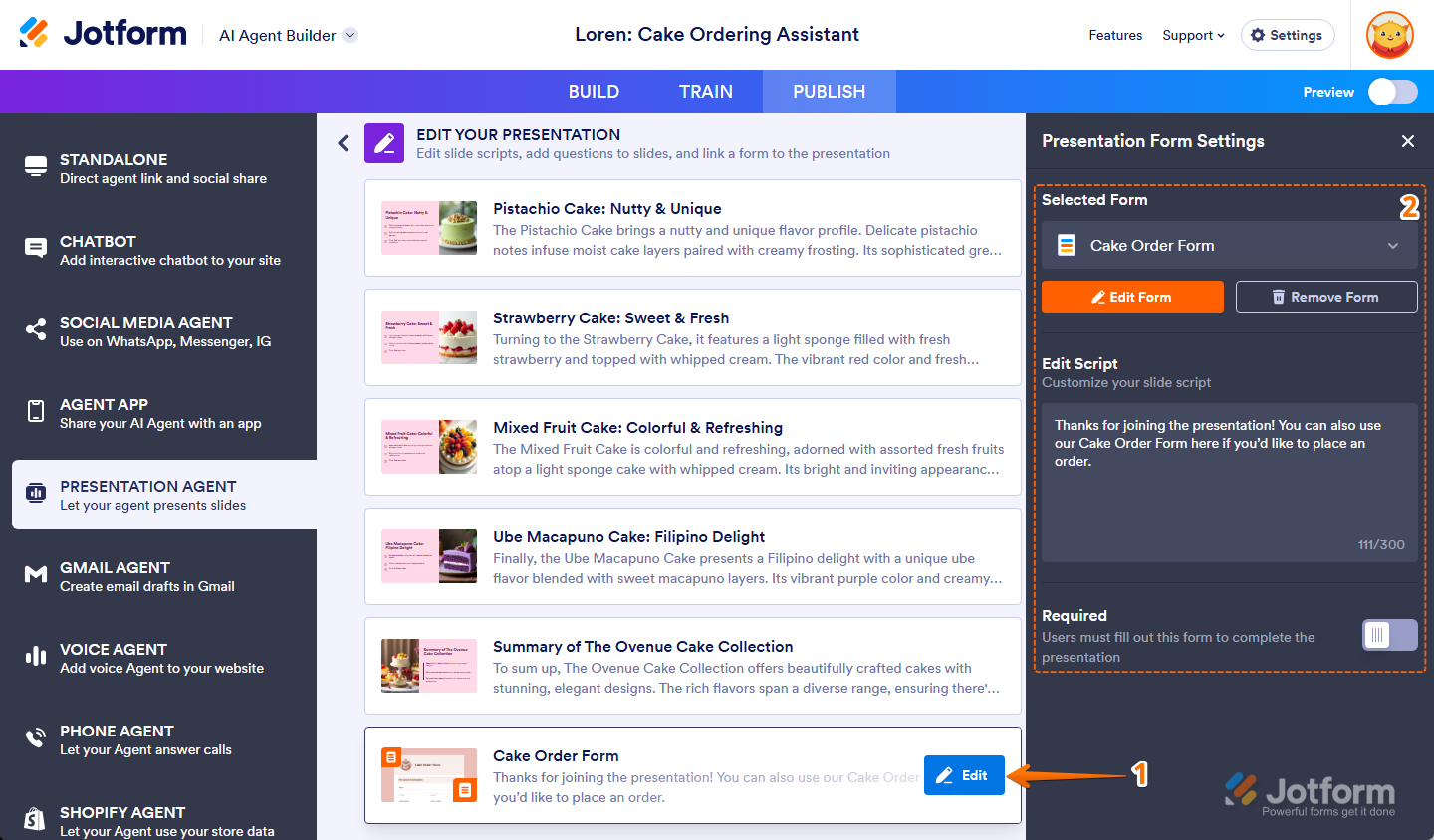The width and height of the screenshot is (1434, 840).
Task: Open the Support dropdown menu
Action: coord(1193,35)
